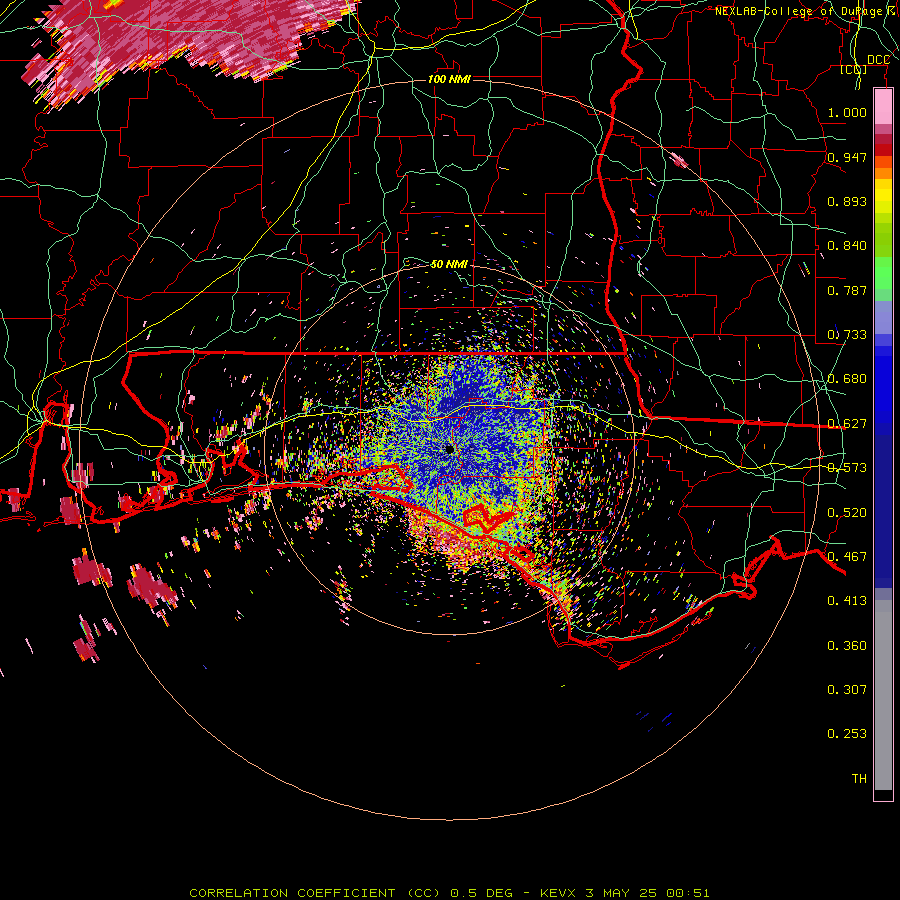Select the 0.573 scale label
The height and width of the screenshot is (900, 900).
point(847,468)
